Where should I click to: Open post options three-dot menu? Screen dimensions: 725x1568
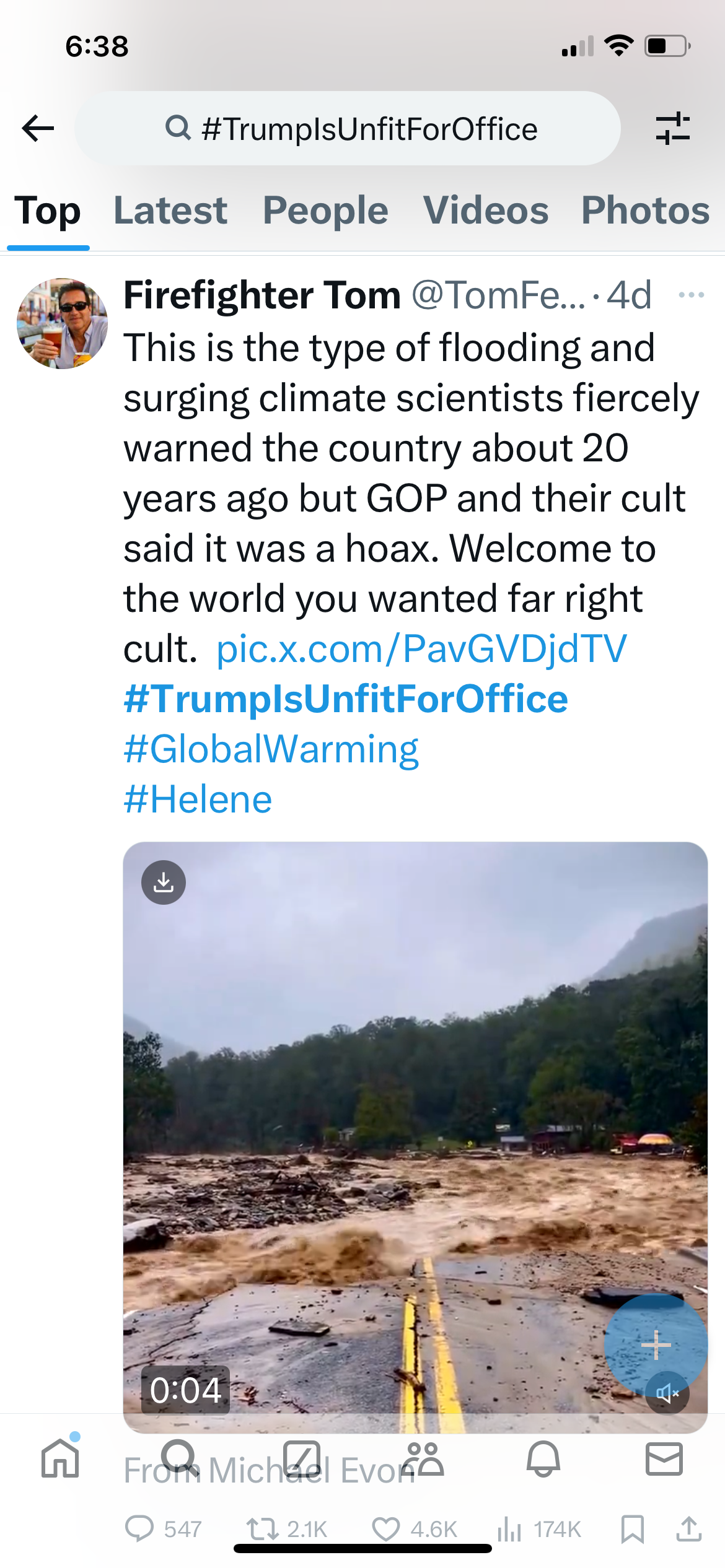coord(691,295)
